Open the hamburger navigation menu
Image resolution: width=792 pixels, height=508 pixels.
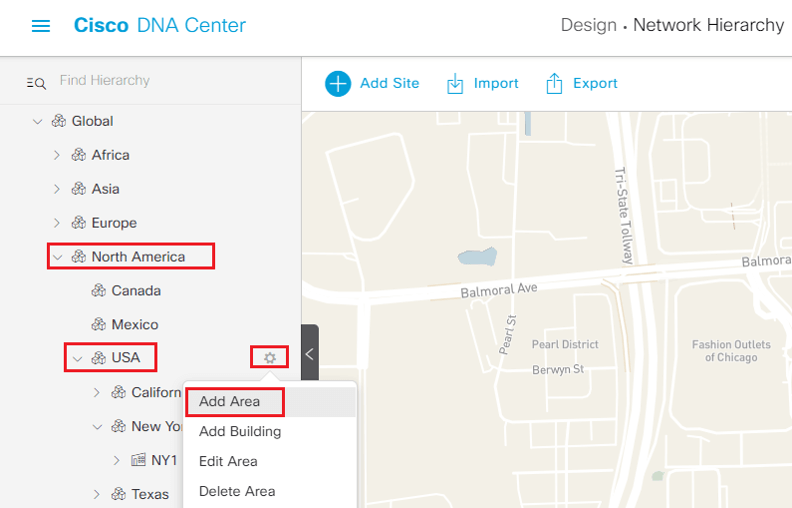pos(41,26)
